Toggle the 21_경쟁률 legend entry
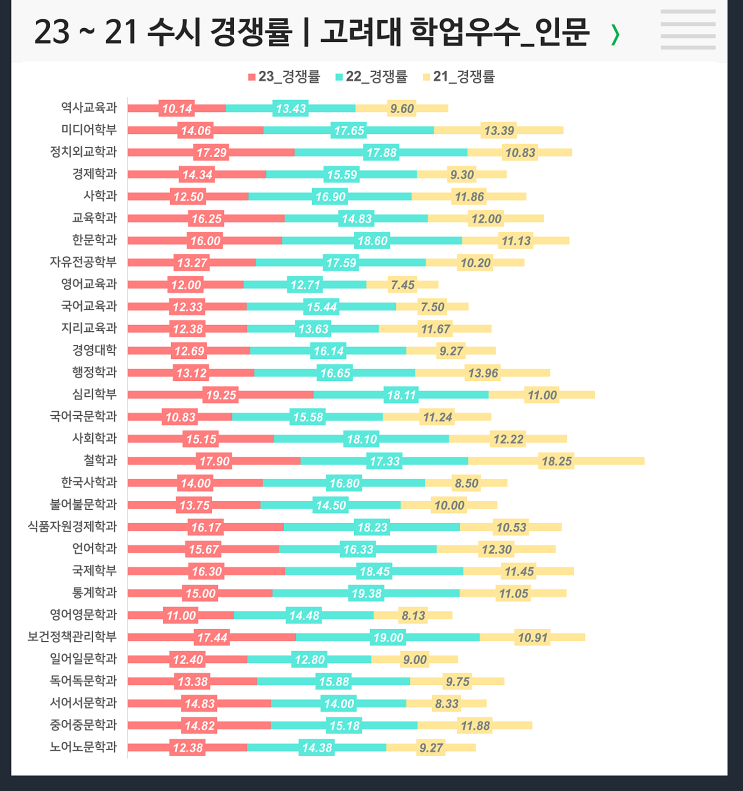Image resolution: width=743 pixels, height=791 pixels. (459, 77)
